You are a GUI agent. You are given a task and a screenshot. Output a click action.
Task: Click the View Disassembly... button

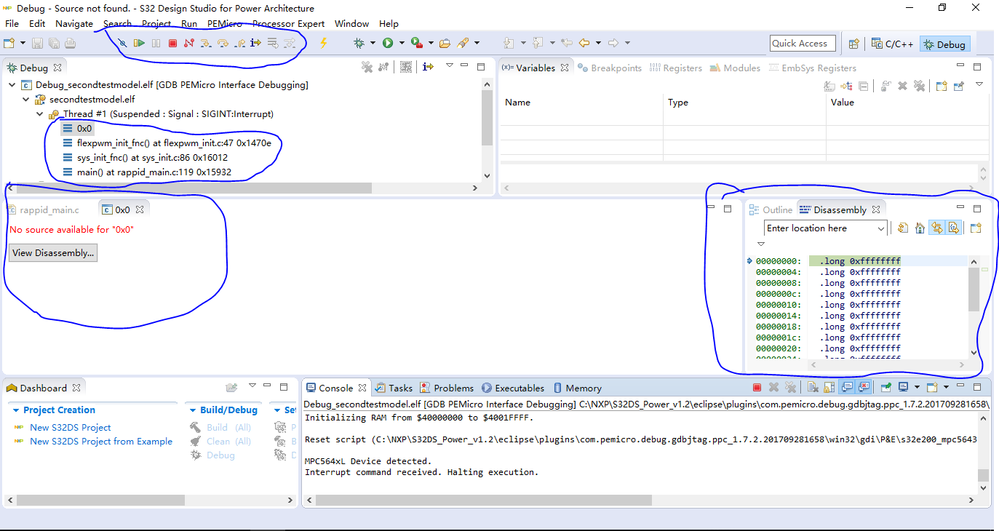(x=54, y=253)
